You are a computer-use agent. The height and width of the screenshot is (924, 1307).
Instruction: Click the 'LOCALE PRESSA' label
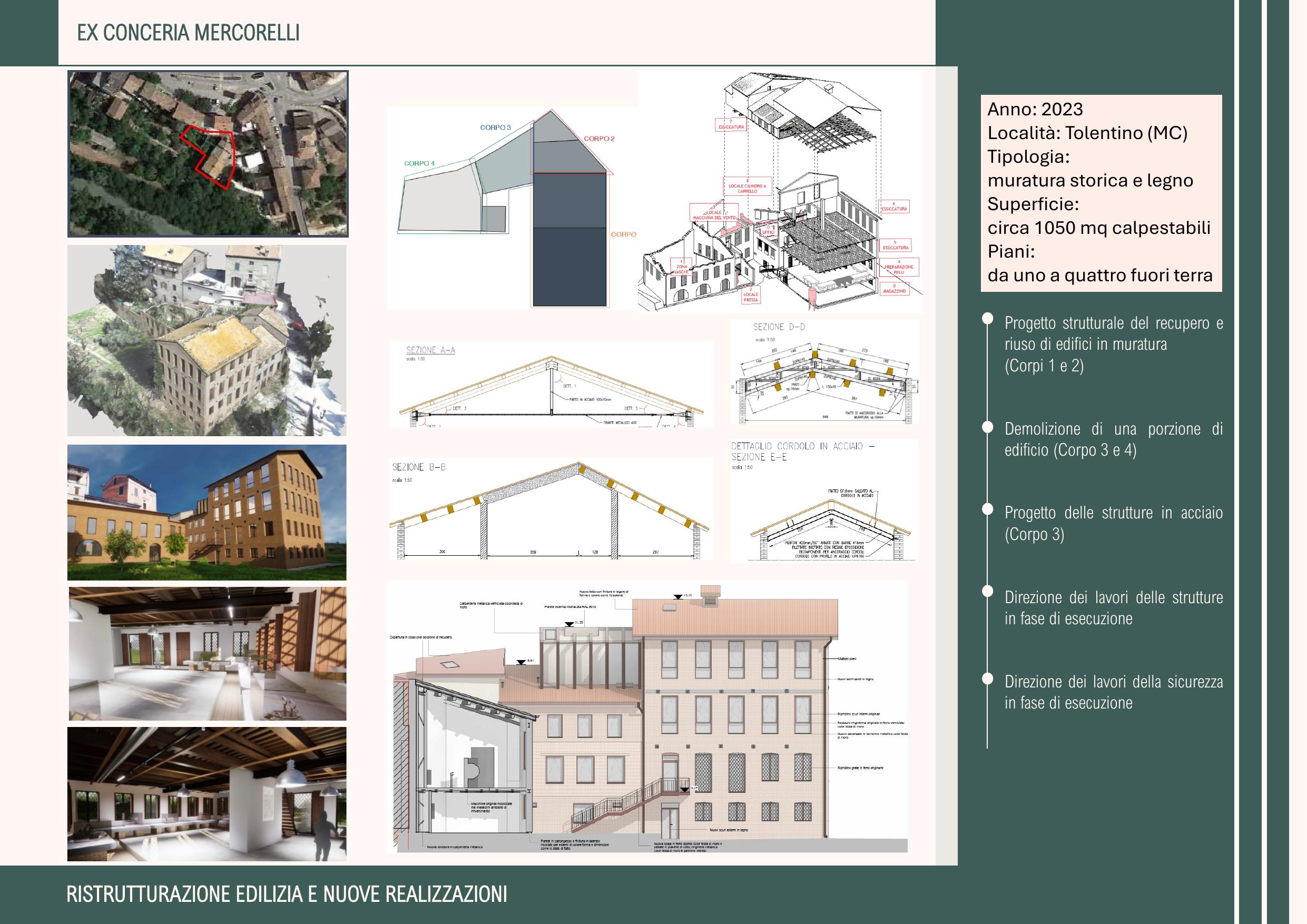pyautogui.click(x=751, y=294)
